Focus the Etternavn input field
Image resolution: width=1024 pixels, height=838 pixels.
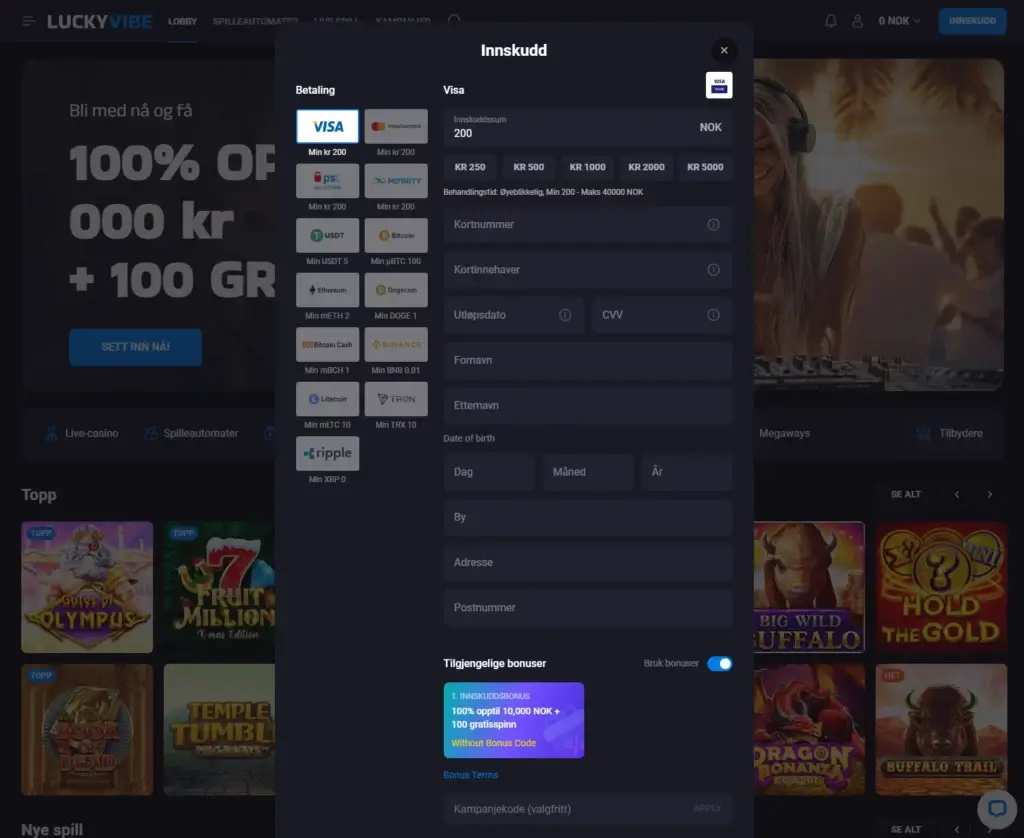(x=588, y=406)
